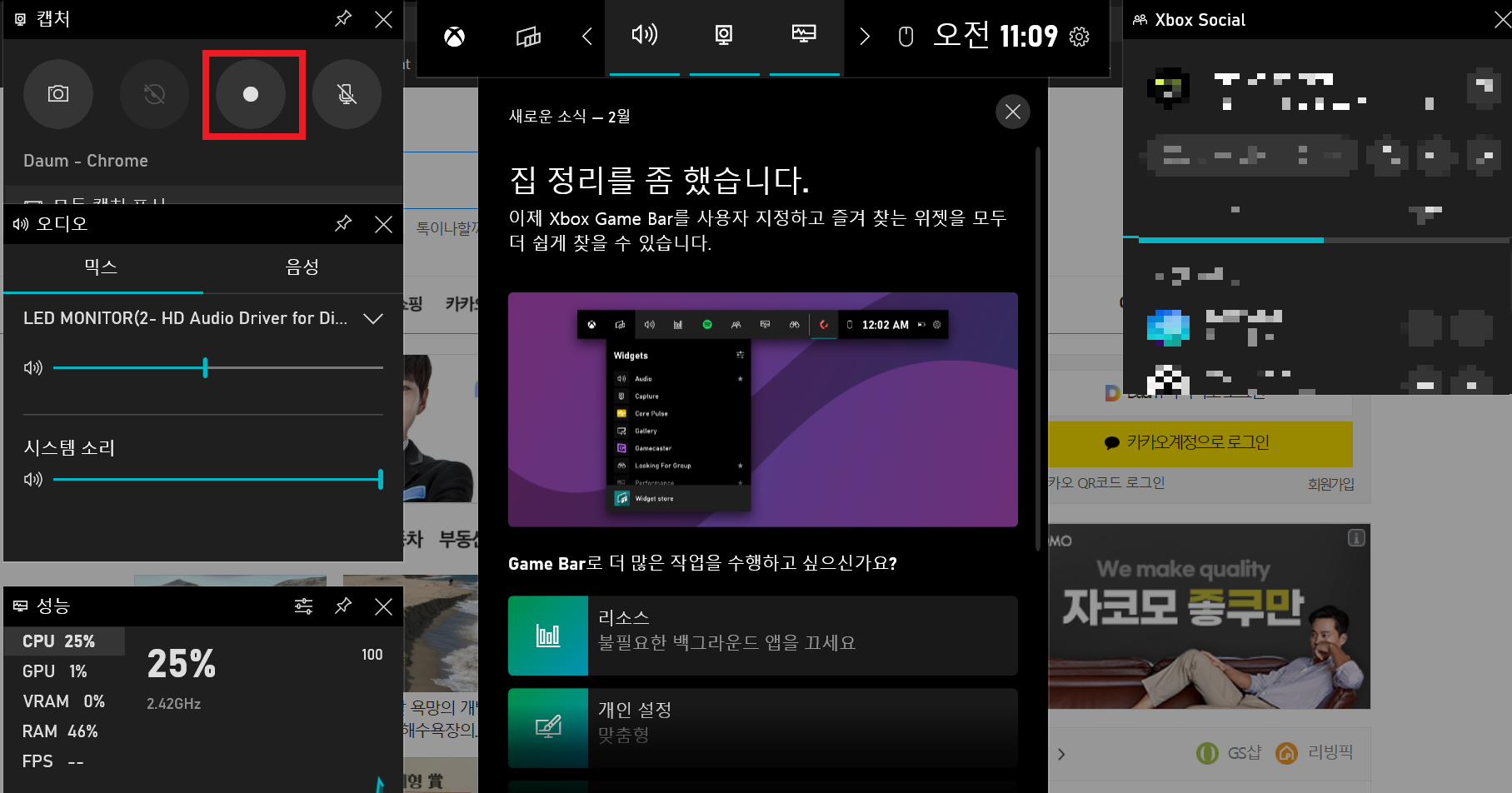Image resolution: width=1512 pixels, height=793 pixels.
Task: Take a screenshot with the camera button
Action: tap(58, 94)
